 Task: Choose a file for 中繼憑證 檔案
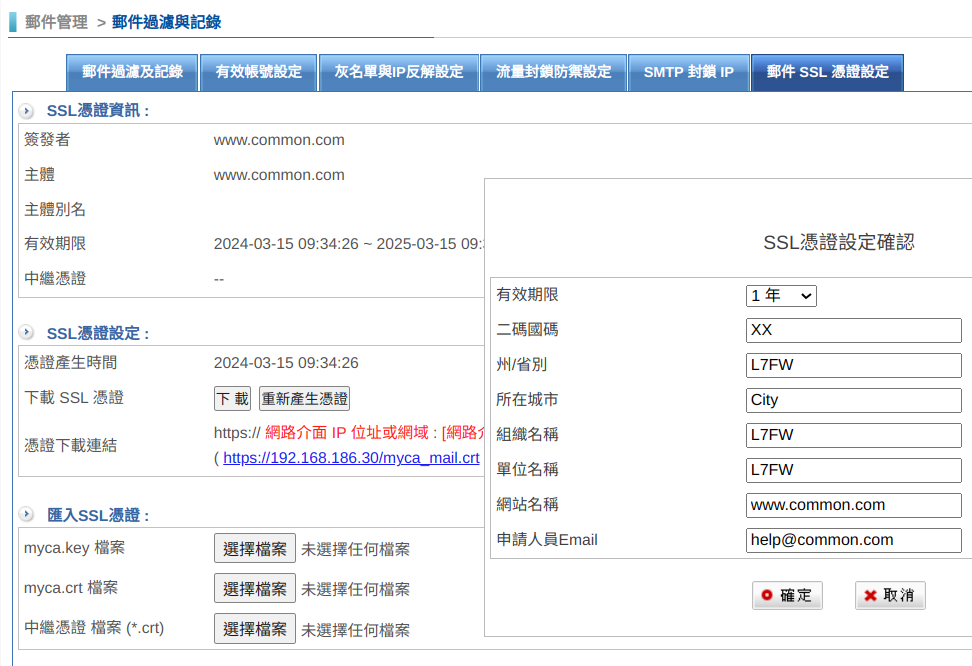point(254,629)
